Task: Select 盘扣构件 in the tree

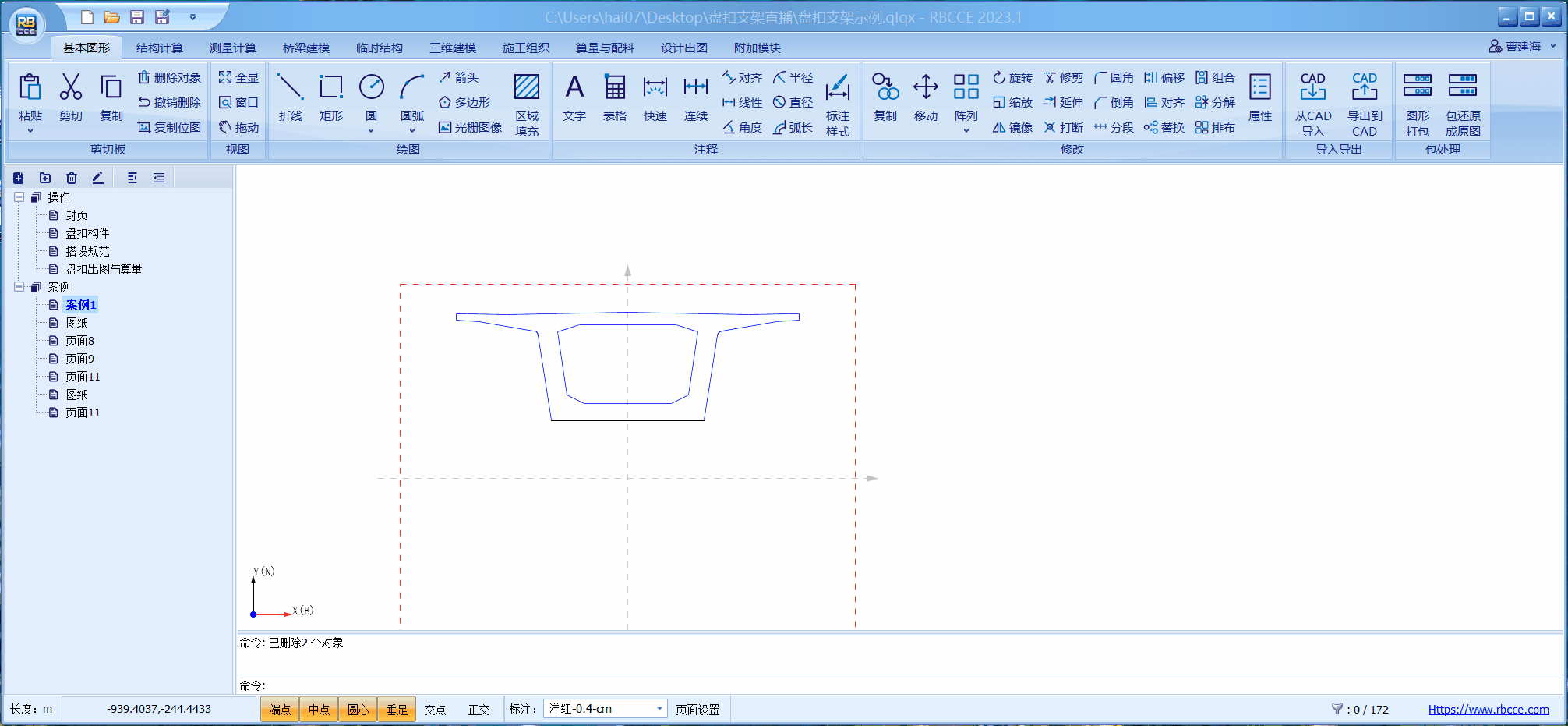Action: pos(87,233)
